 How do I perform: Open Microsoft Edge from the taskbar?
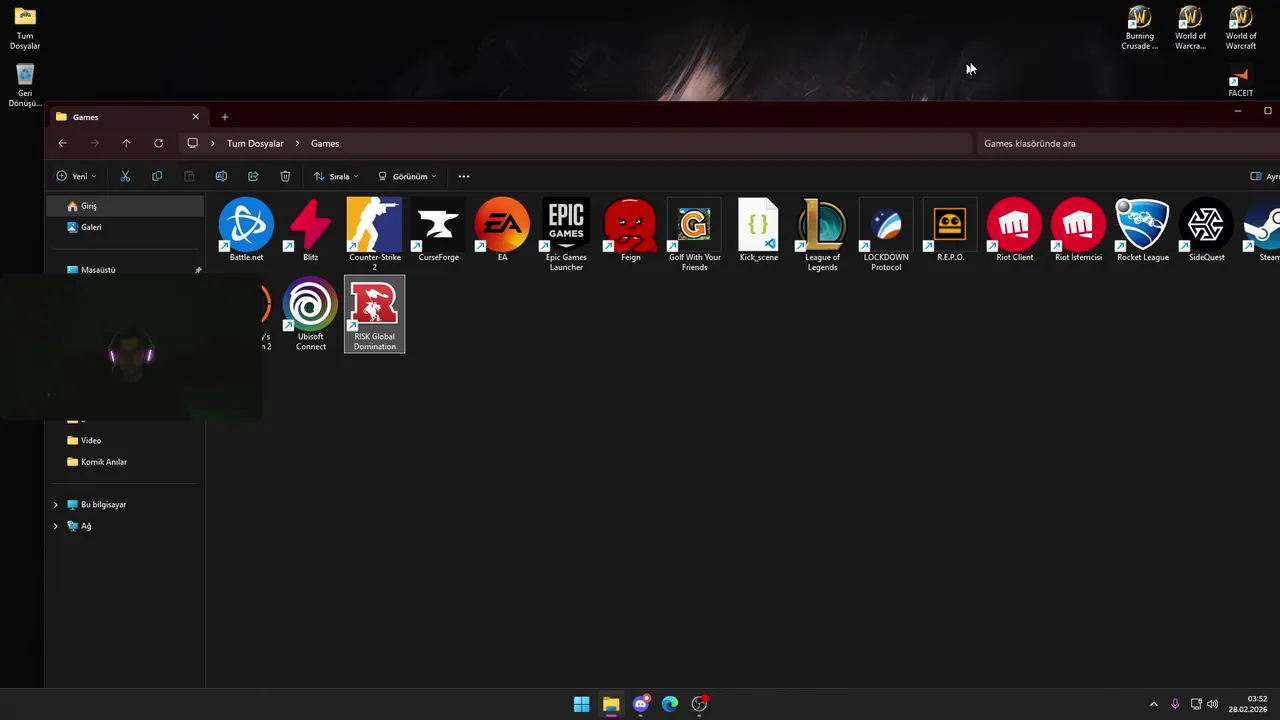coord(670,704)
